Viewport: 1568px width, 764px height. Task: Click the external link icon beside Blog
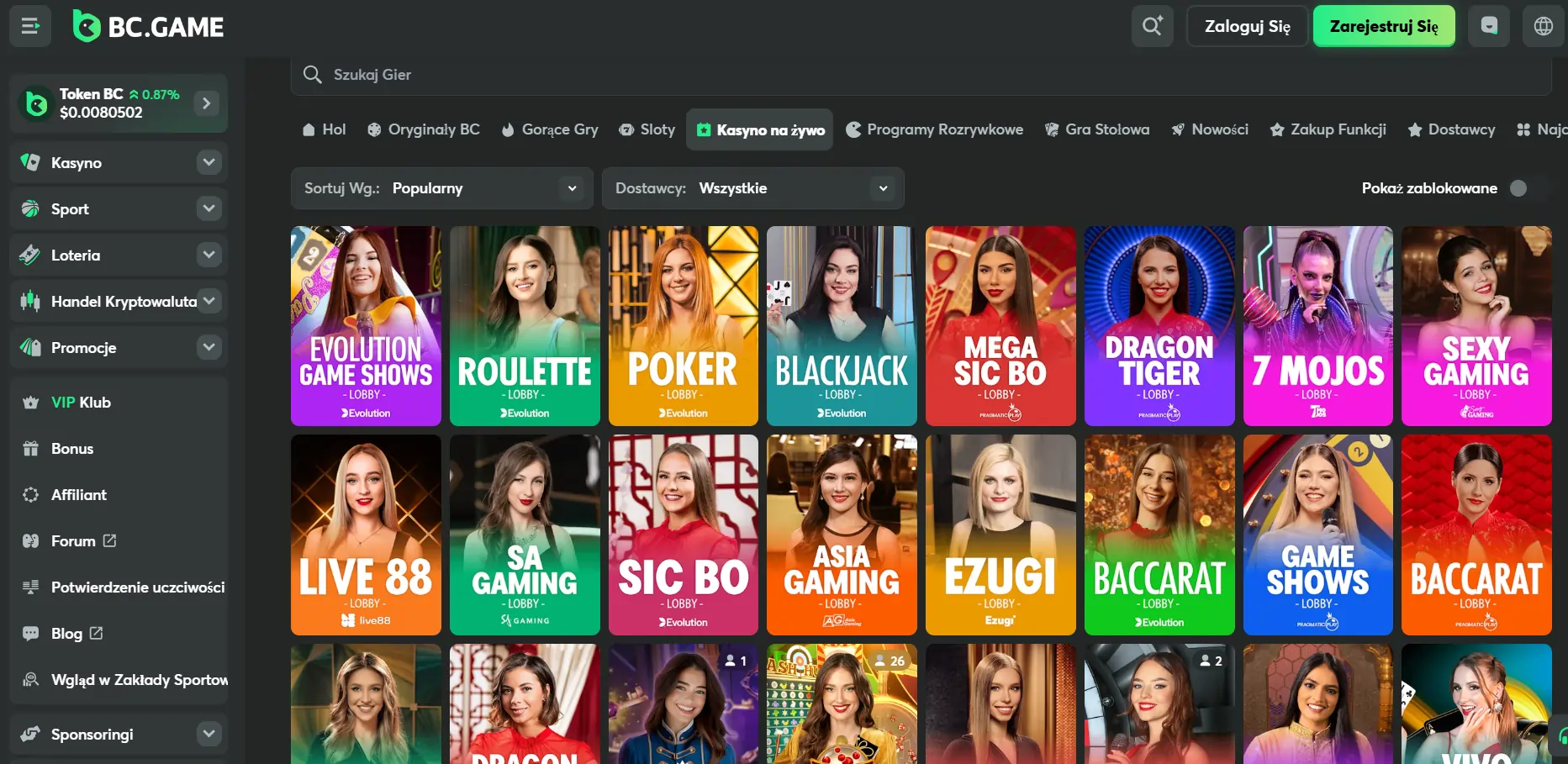[96, 633]
